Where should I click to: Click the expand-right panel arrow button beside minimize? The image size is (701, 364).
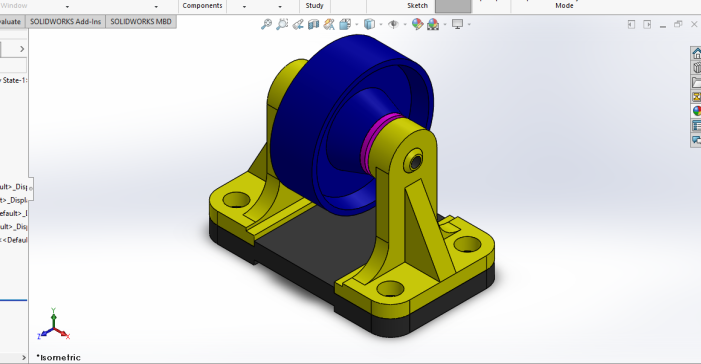[x=647, y=25]
